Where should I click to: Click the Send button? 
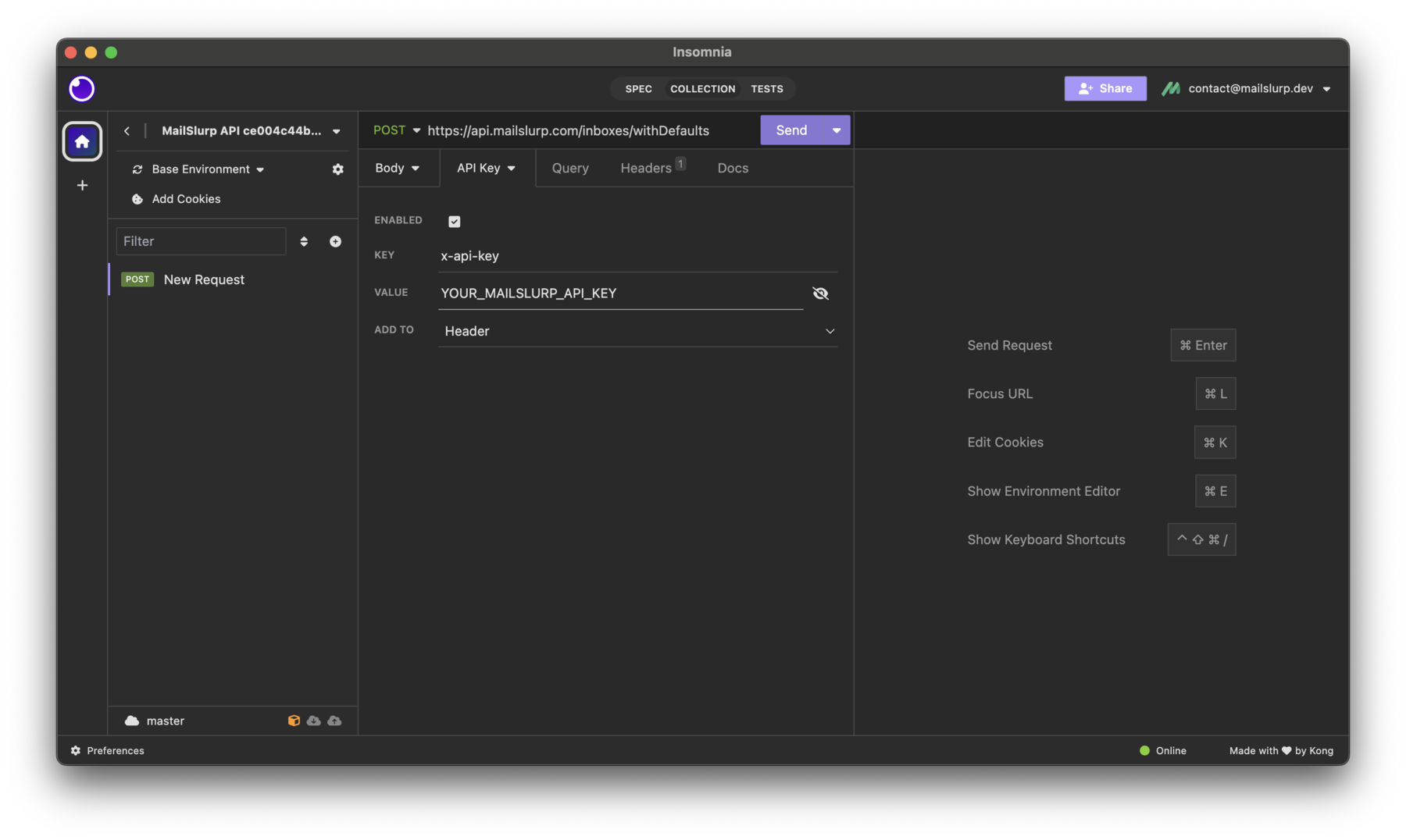click(791, 130)
